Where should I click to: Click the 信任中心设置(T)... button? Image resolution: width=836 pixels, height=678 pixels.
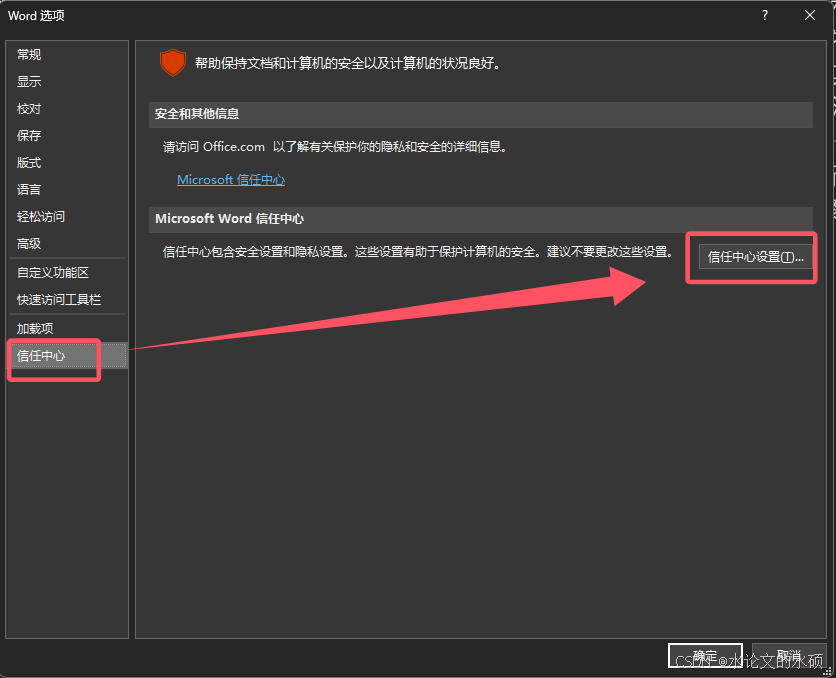tap(755, 257)
